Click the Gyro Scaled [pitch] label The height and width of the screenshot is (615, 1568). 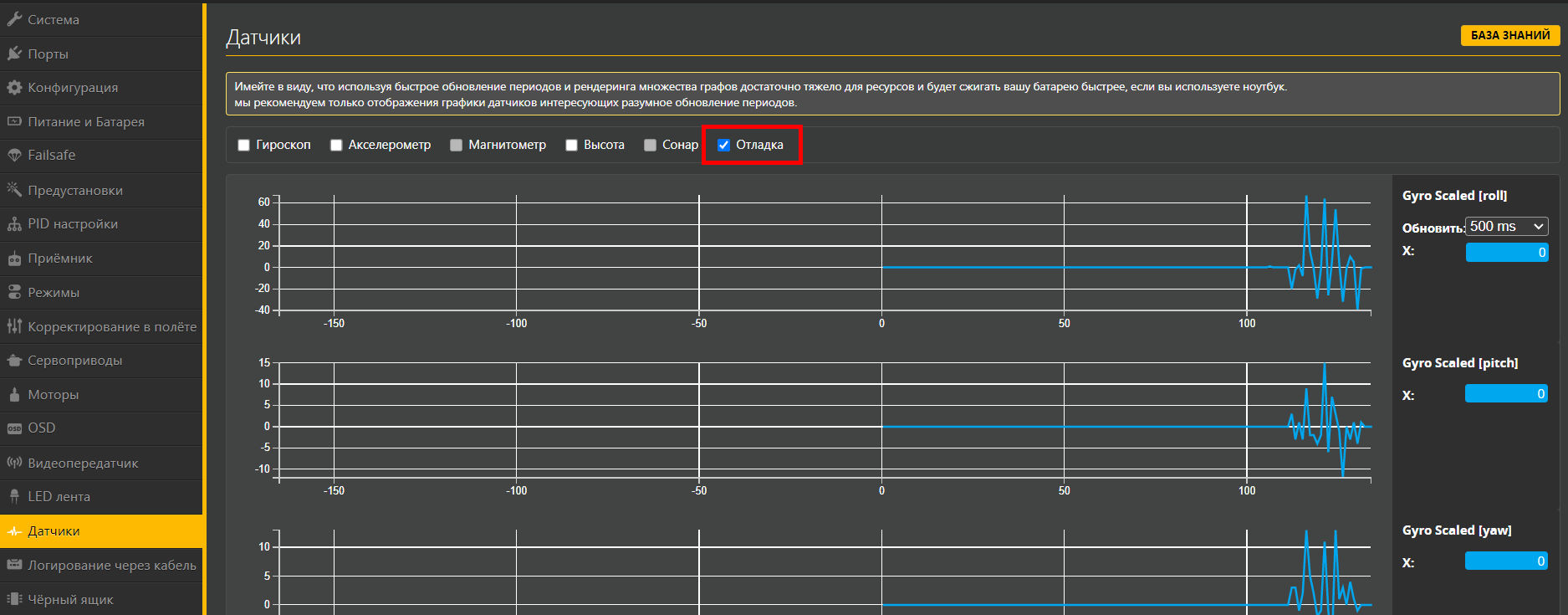[1460, 362]
